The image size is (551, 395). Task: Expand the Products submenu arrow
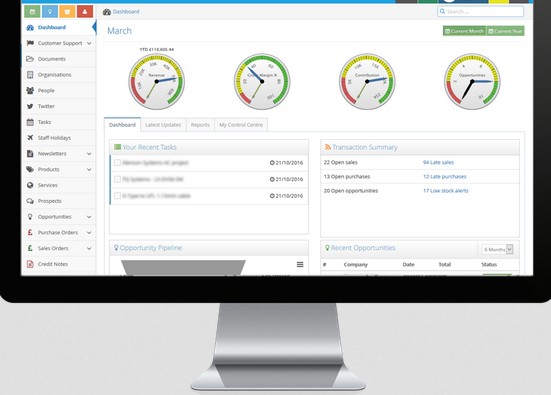pyautogui.click(x=89, y=169)
